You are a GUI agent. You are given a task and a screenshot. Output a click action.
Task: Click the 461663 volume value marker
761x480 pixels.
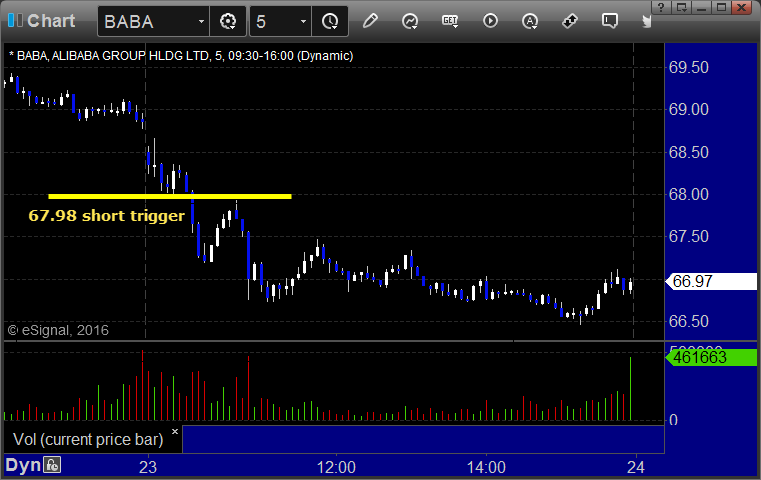(711, 358)
